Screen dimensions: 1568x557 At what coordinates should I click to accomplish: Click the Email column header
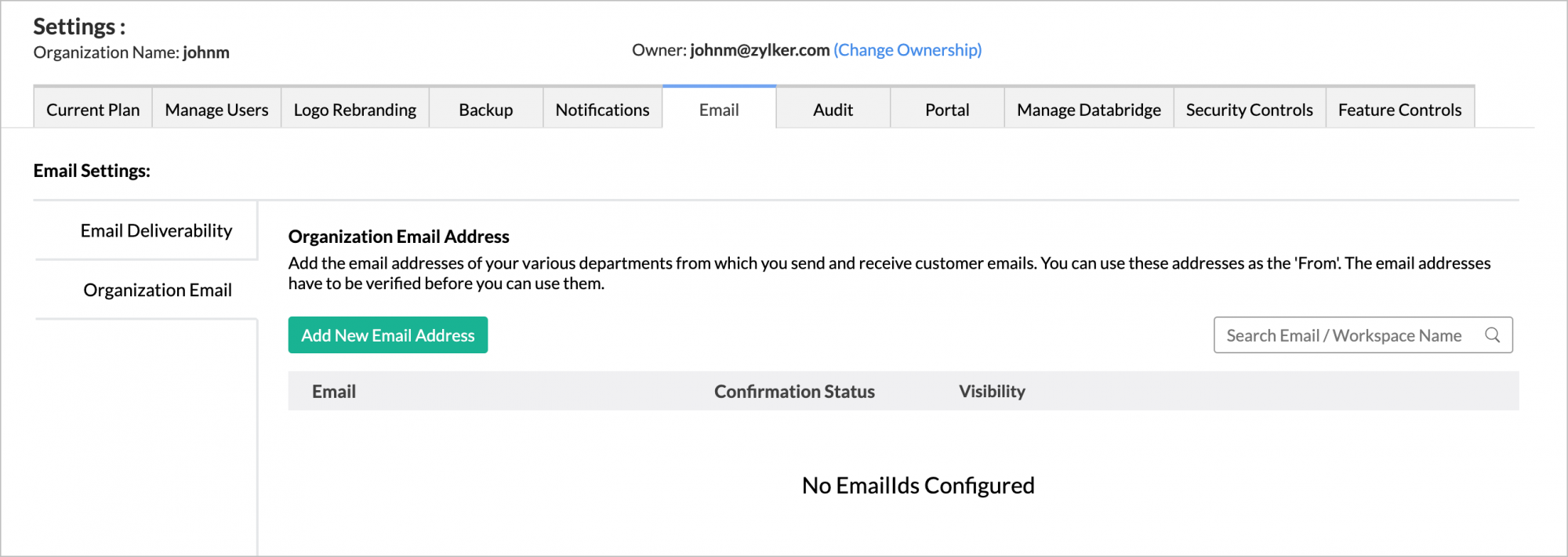click(x=334, y=391)
